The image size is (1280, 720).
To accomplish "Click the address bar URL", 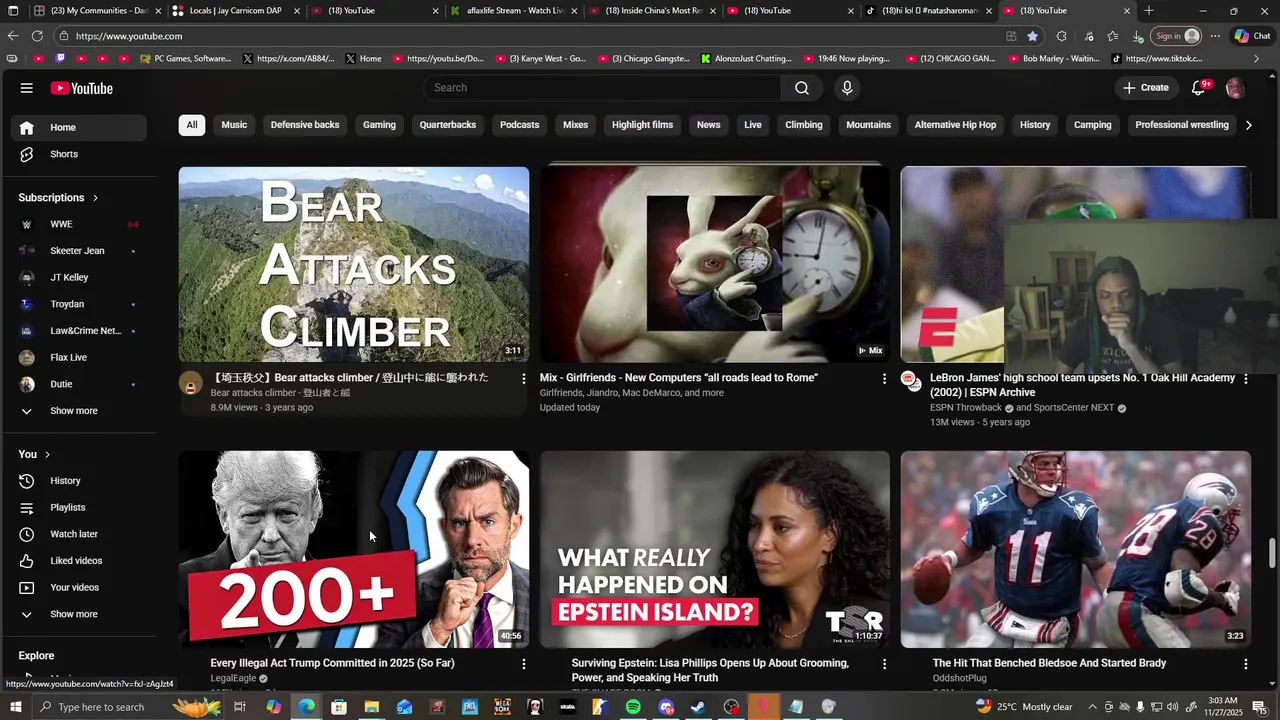I will tap(129, 36).
